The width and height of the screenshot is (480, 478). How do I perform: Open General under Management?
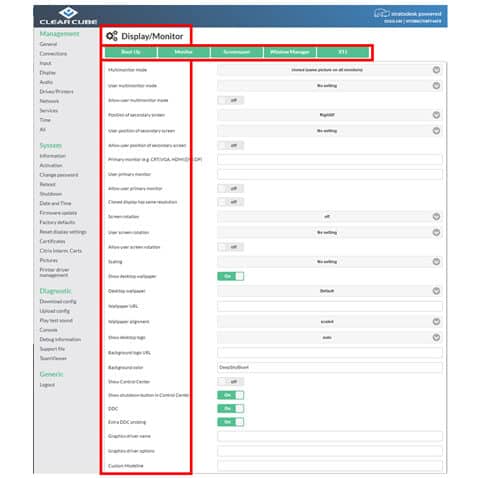[48, 44]
